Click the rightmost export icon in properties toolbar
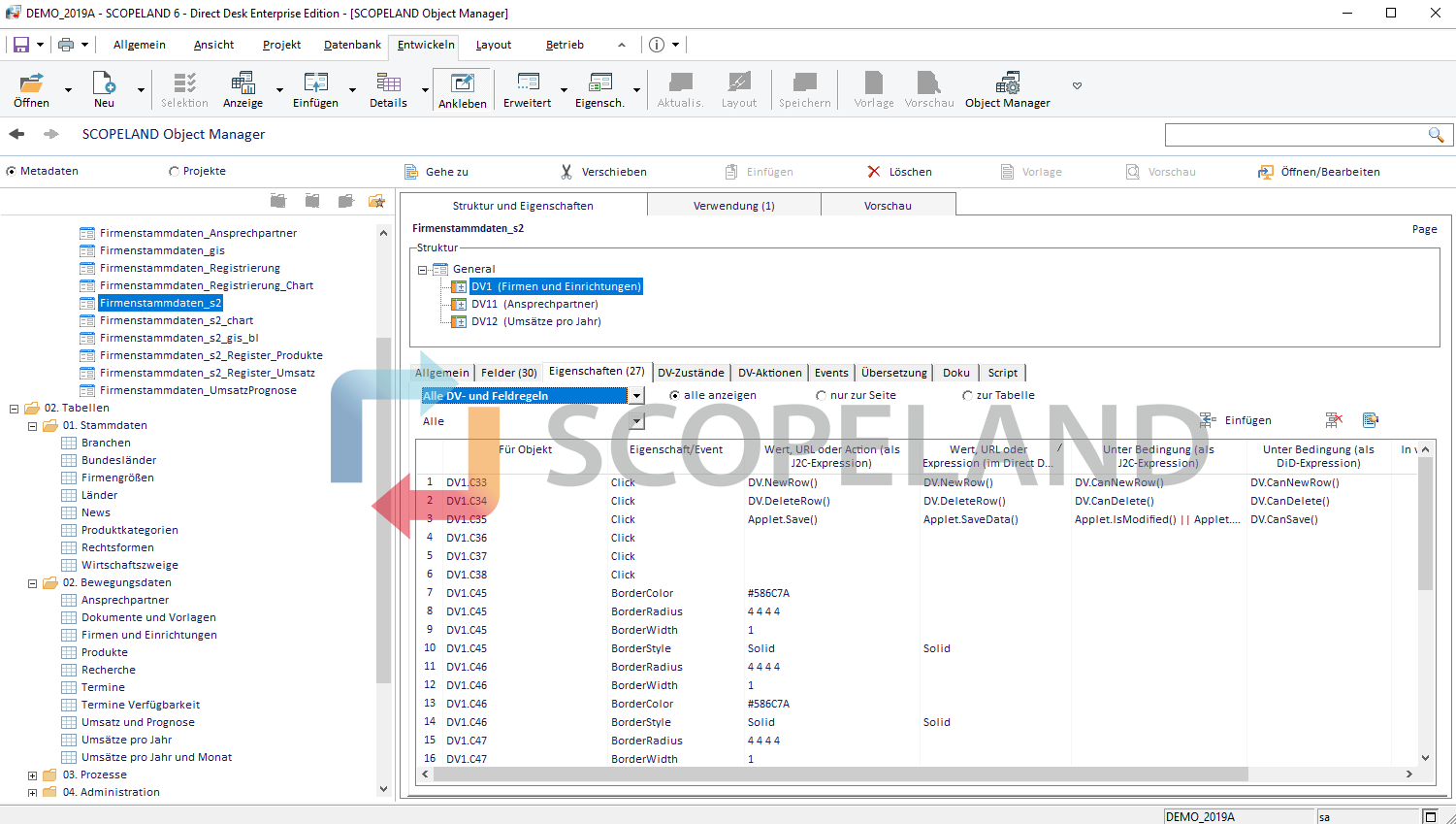The width and height of the screenshot is (1456, 824). [1370, 420]
